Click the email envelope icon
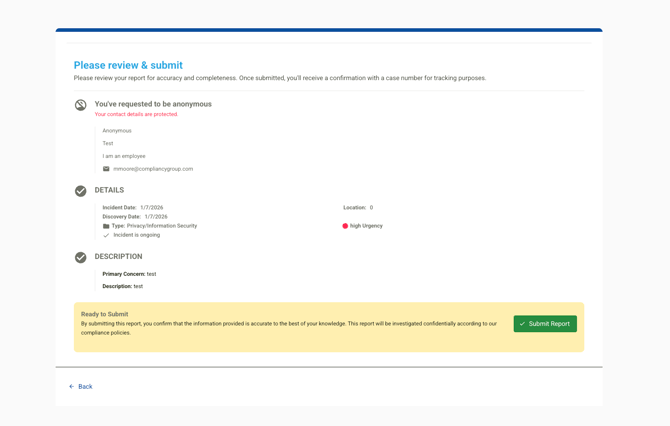 (106, 169)
